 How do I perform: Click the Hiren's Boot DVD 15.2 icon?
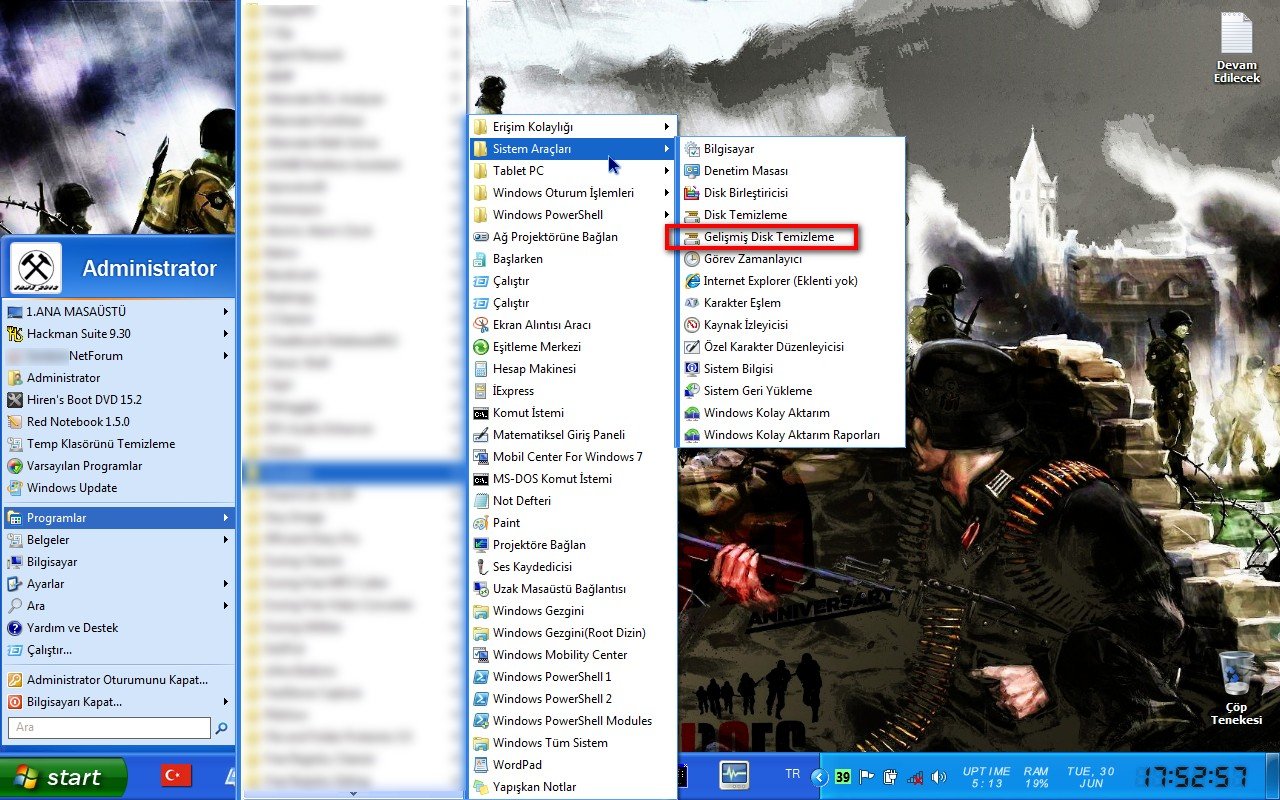(x=15, y=400)
